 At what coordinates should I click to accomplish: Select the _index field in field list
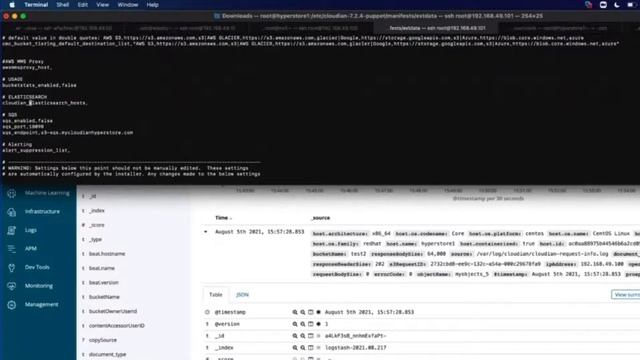97,211
